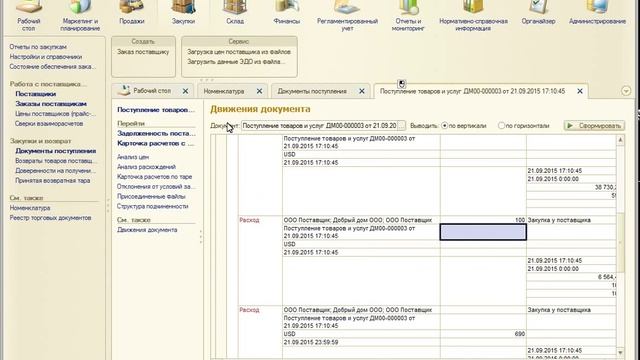Select first Расход row label
The image size is (640, 360).
coord(249,220)
